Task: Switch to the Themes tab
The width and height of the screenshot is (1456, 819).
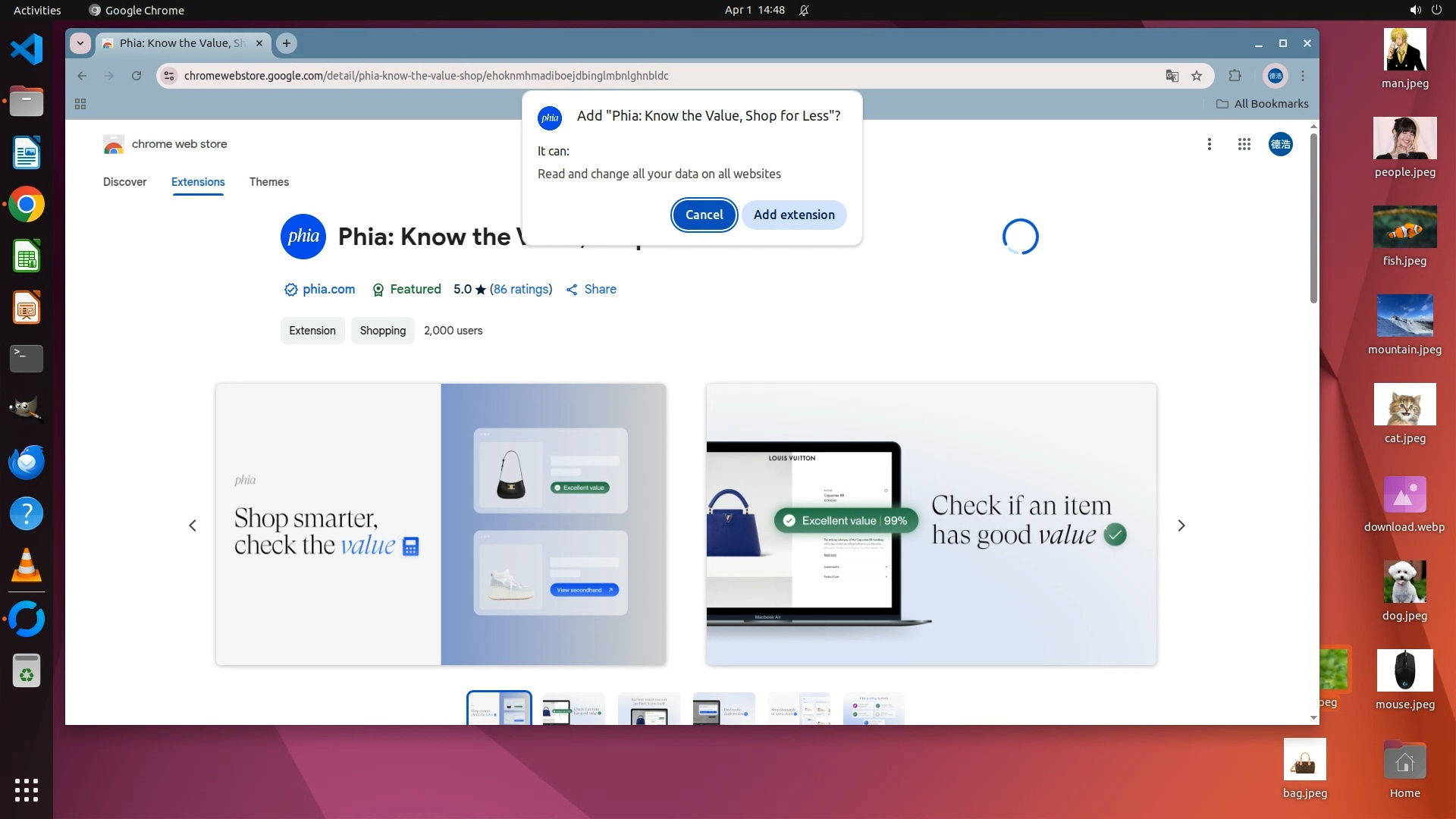Action: pyautogui.click(x=269, y=182)
